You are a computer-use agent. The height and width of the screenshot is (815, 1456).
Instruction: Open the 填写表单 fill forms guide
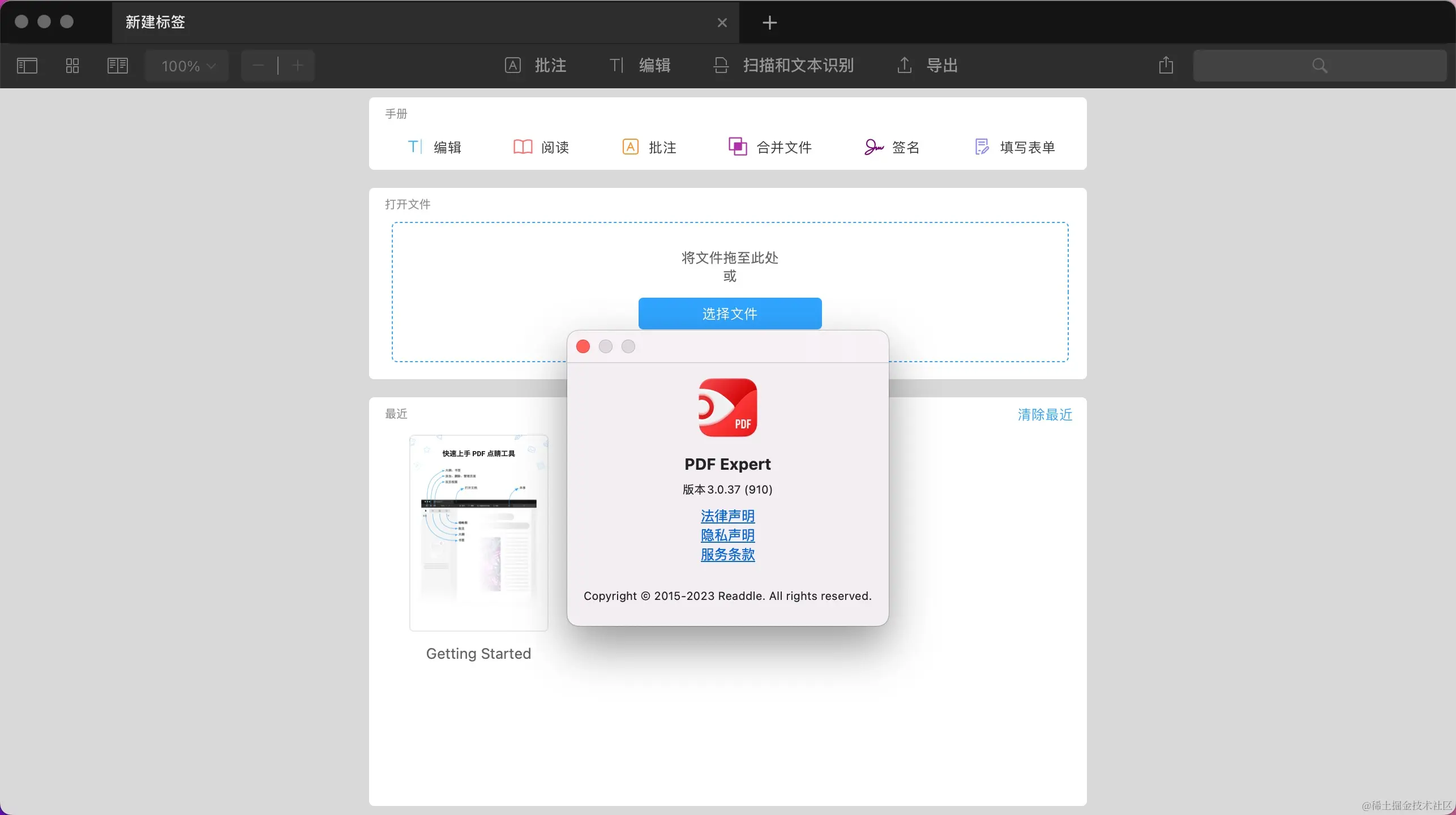point(1014,147)
